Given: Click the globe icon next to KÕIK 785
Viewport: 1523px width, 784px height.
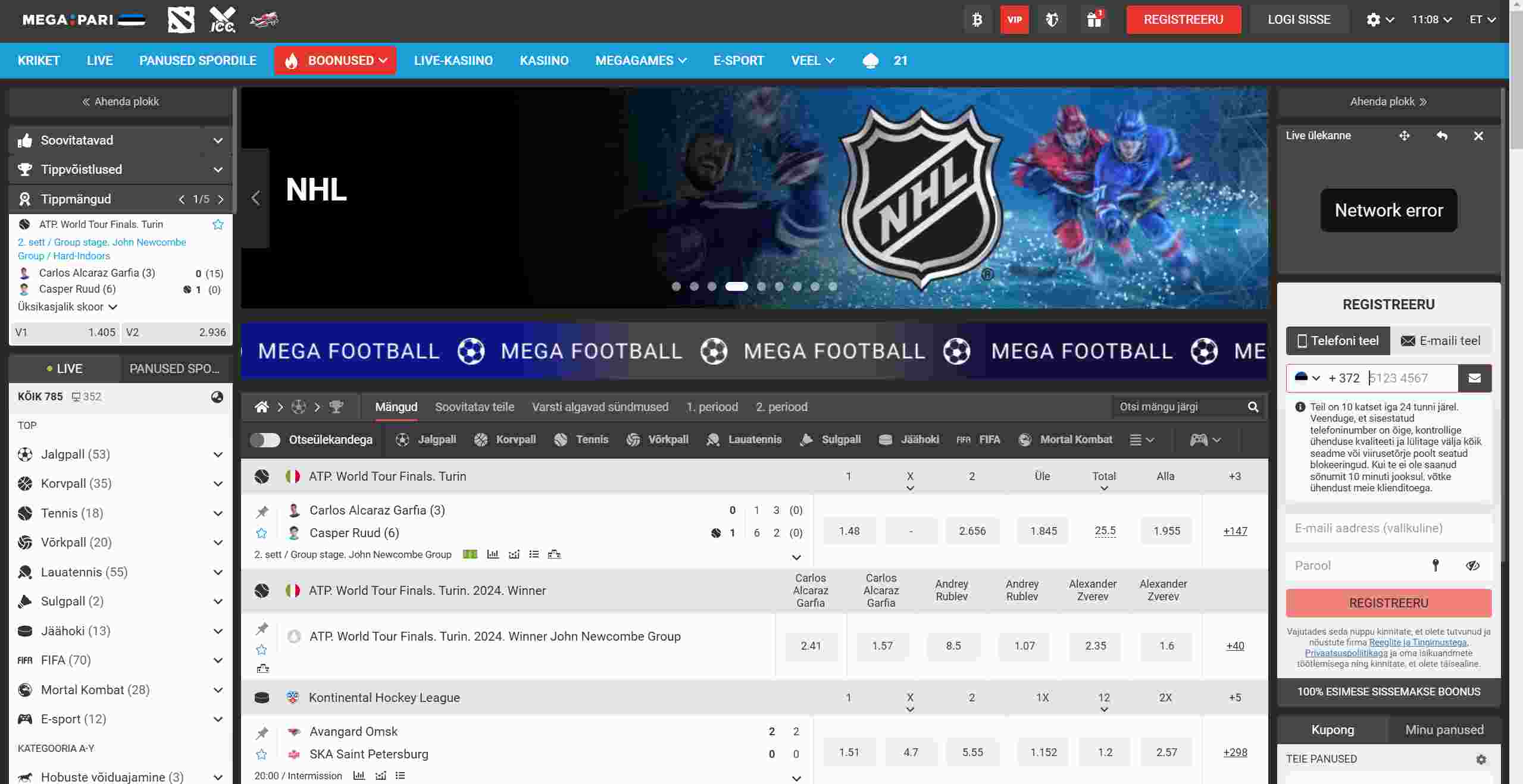Looking at the screenshot, I should pos(217,397).
